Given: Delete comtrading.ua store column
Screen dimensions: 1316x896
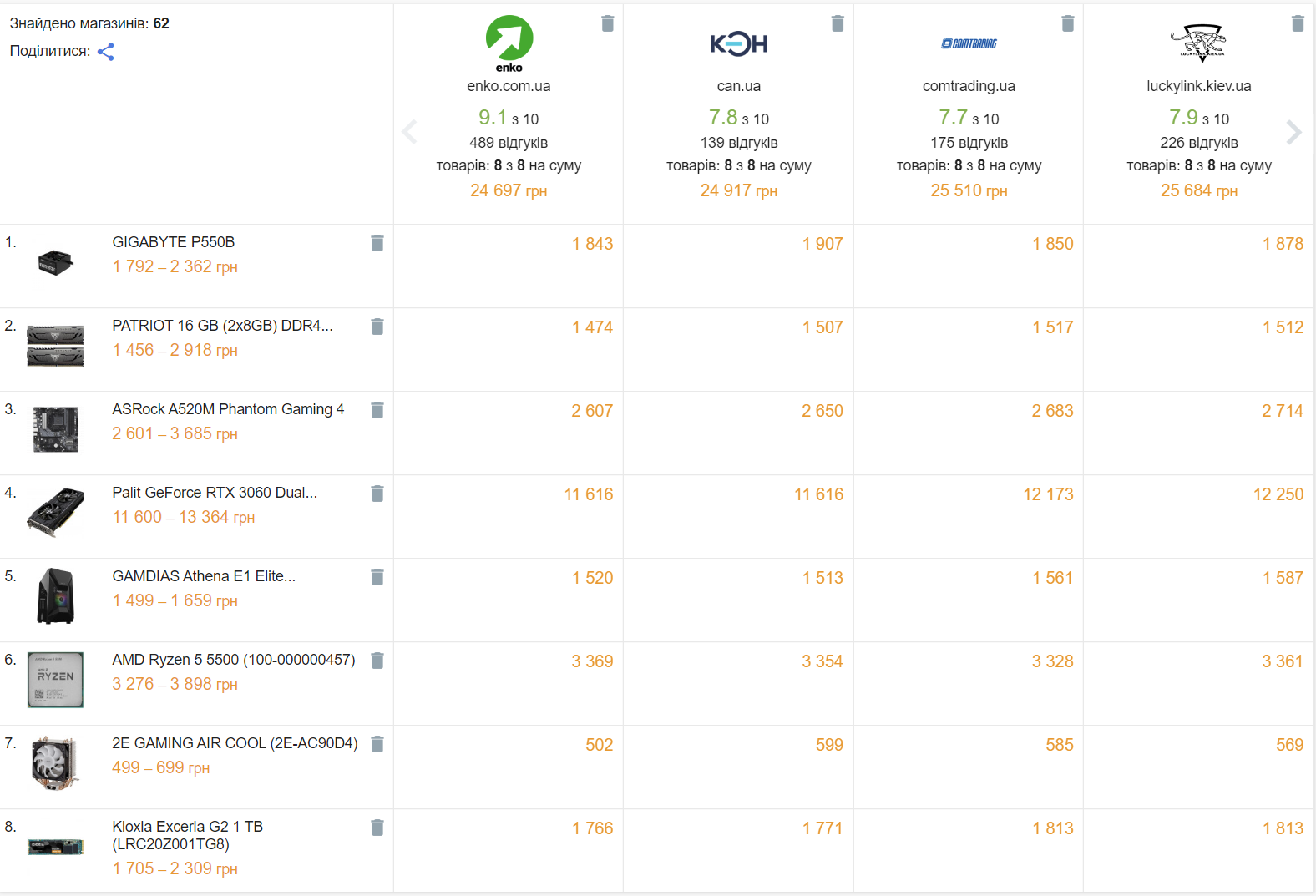Looking at the screenshot, I should [1068, 23].
